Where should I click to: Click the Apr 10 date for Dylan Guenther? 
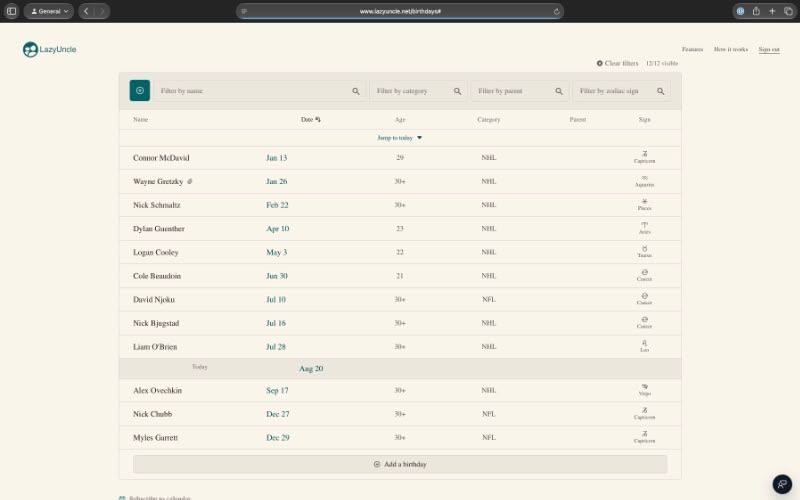coord(278,229)
